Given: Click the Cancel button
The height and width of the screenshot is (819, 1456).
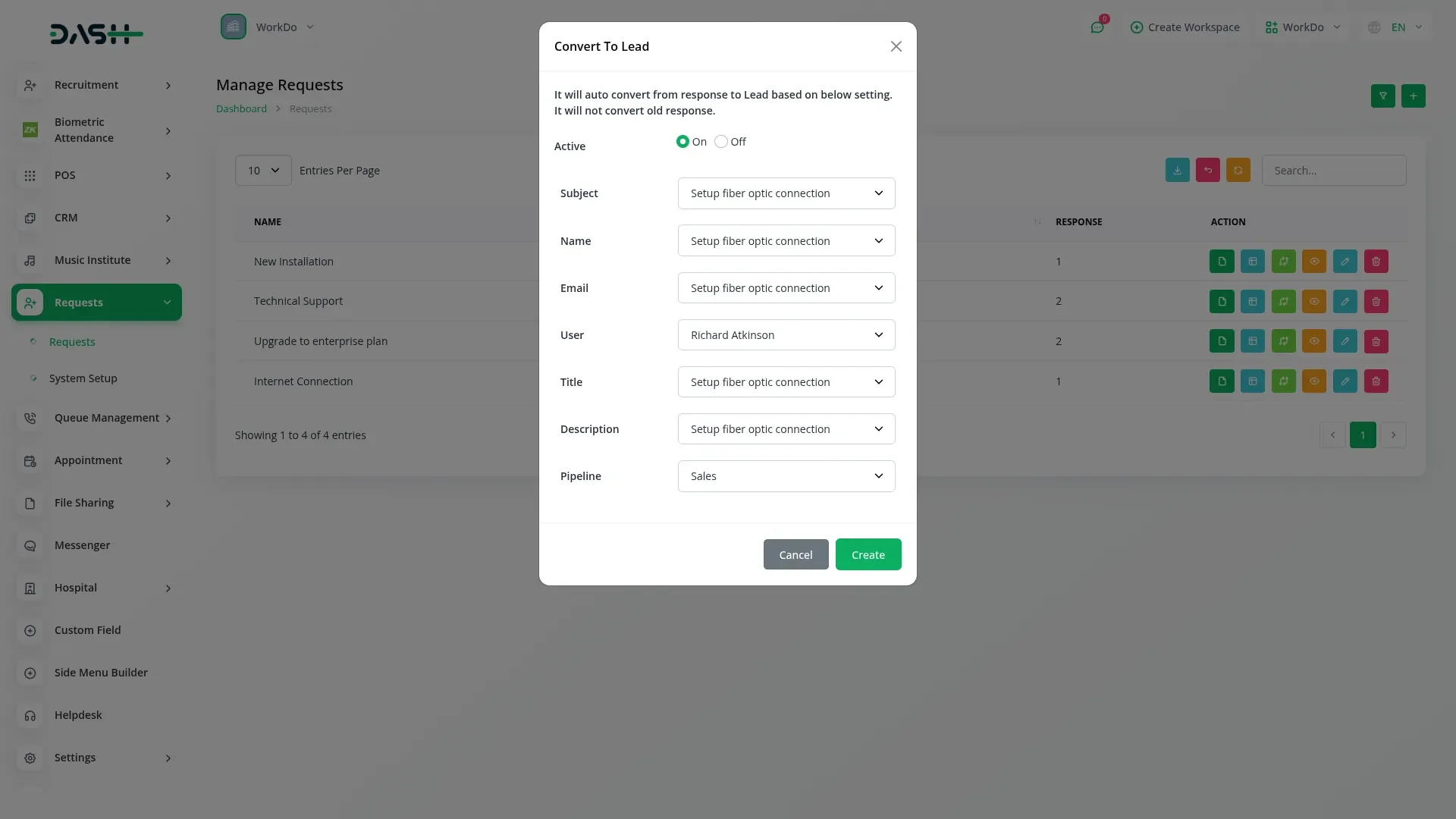Looking at the screenshot, I should click(x=795, y=555).
